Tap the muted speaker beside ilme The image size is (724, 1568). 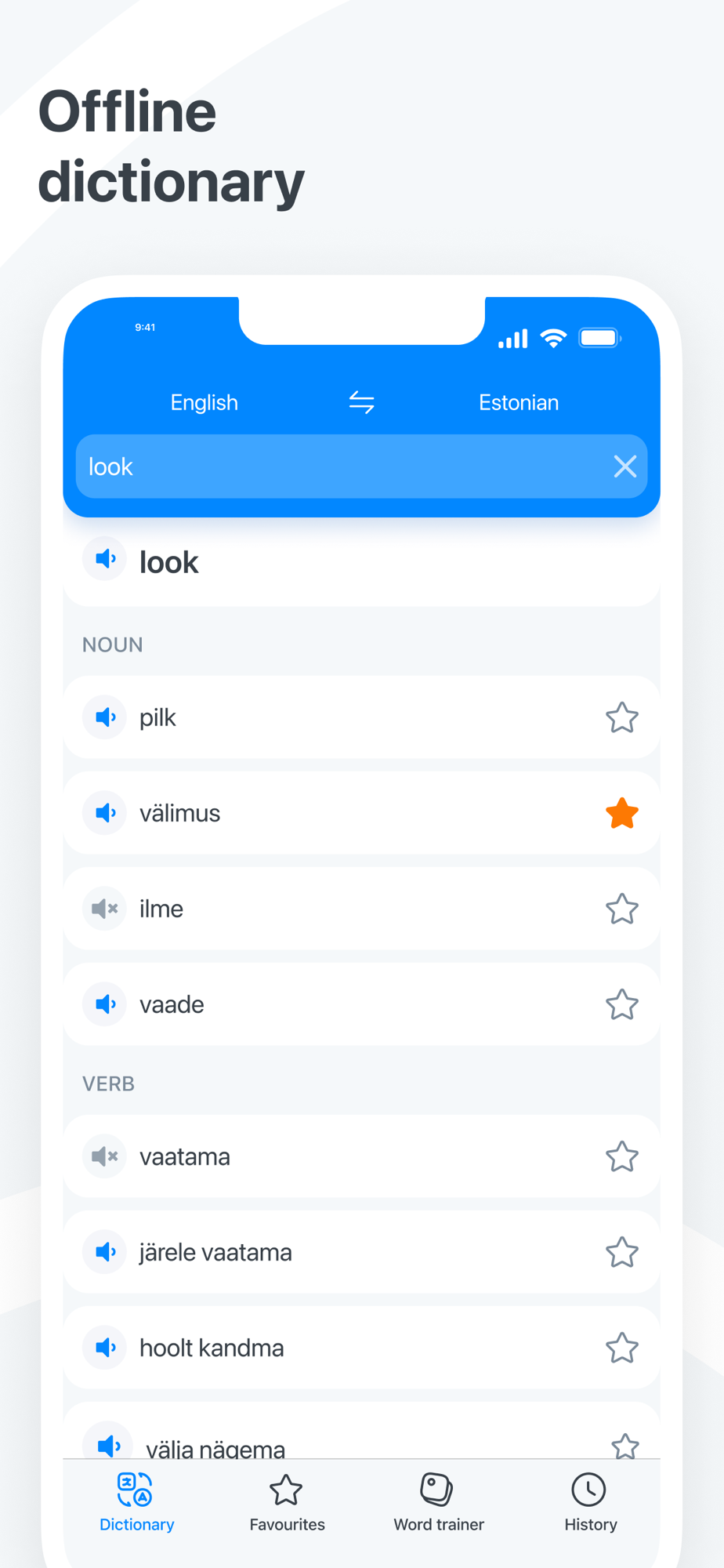click(105, 909)
